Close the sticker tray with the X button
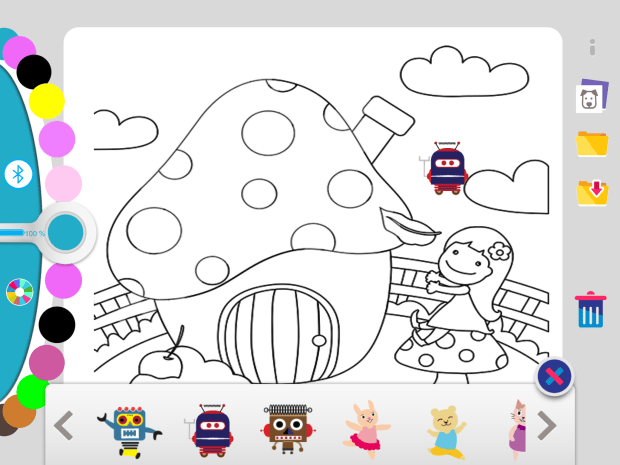 pyautogui.click(x=554, y=376)
